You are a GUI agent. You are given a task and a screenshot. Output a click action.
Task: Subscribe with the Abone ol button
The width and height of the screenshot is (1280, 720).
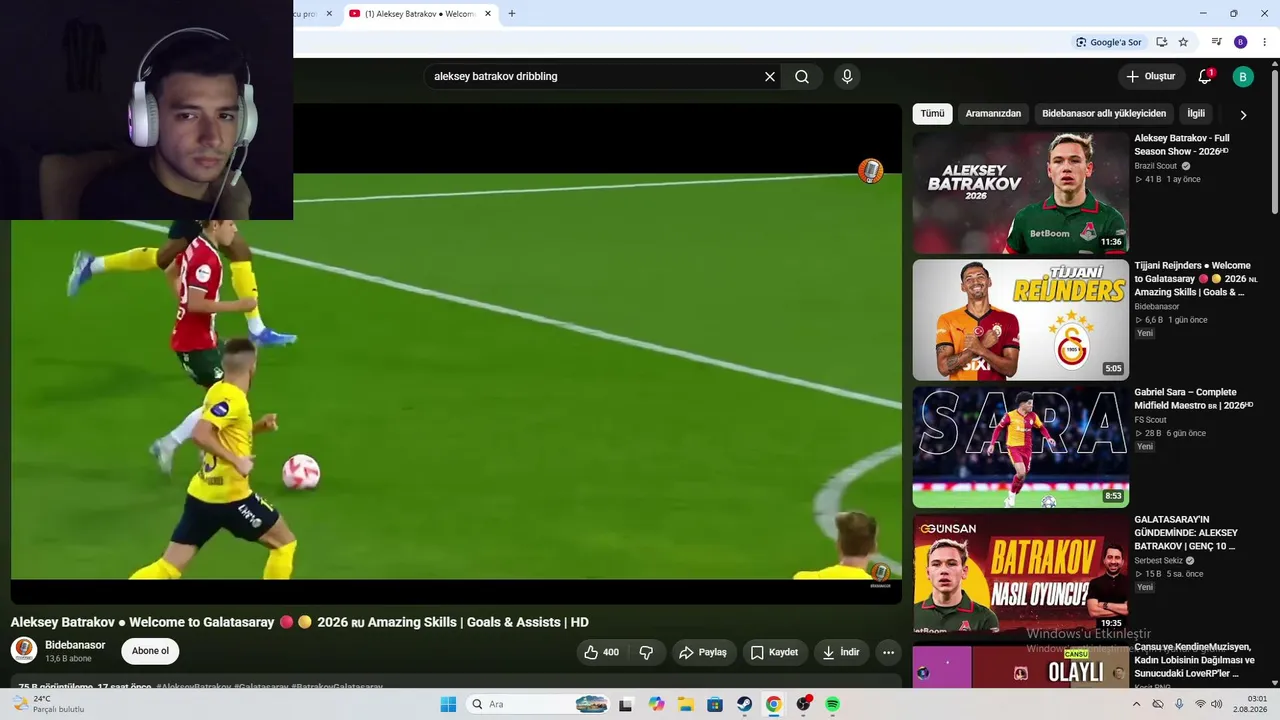(150, 651)
